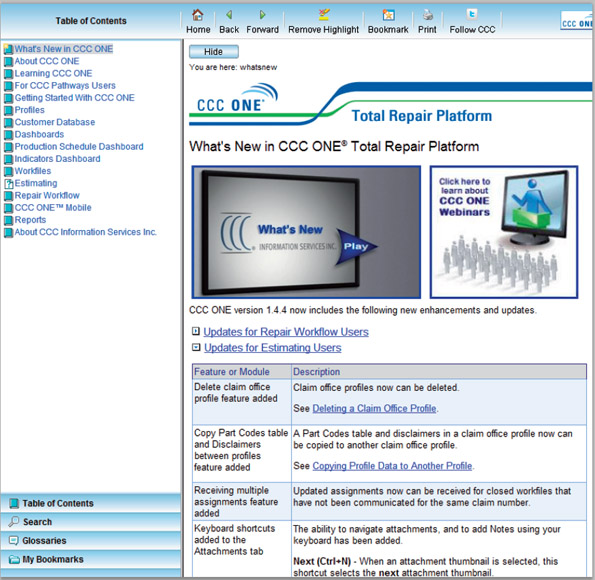Click the Print printer icon
595x580 pixels.
[428, 15]
